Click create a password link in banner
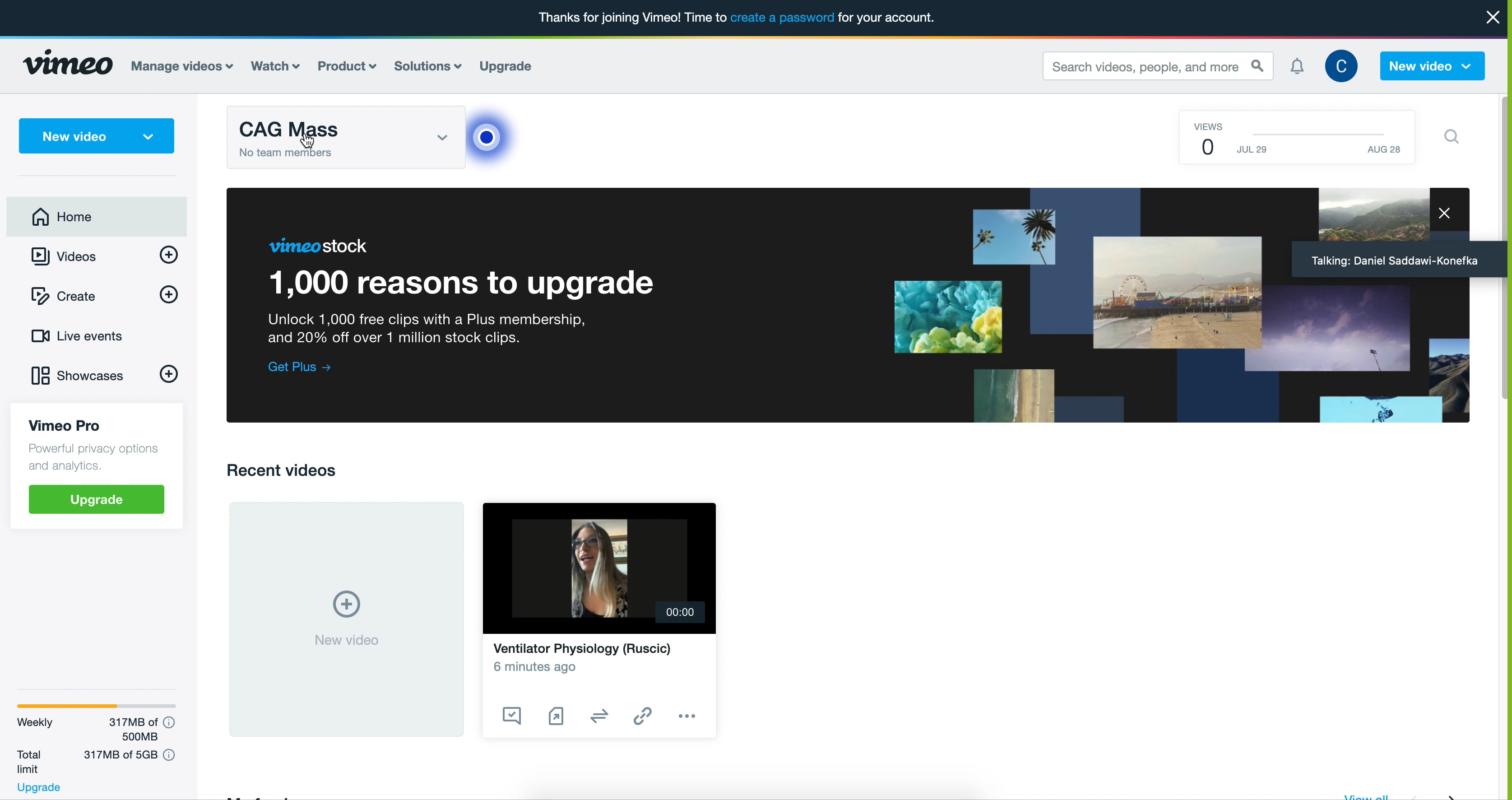 (782, 17)
